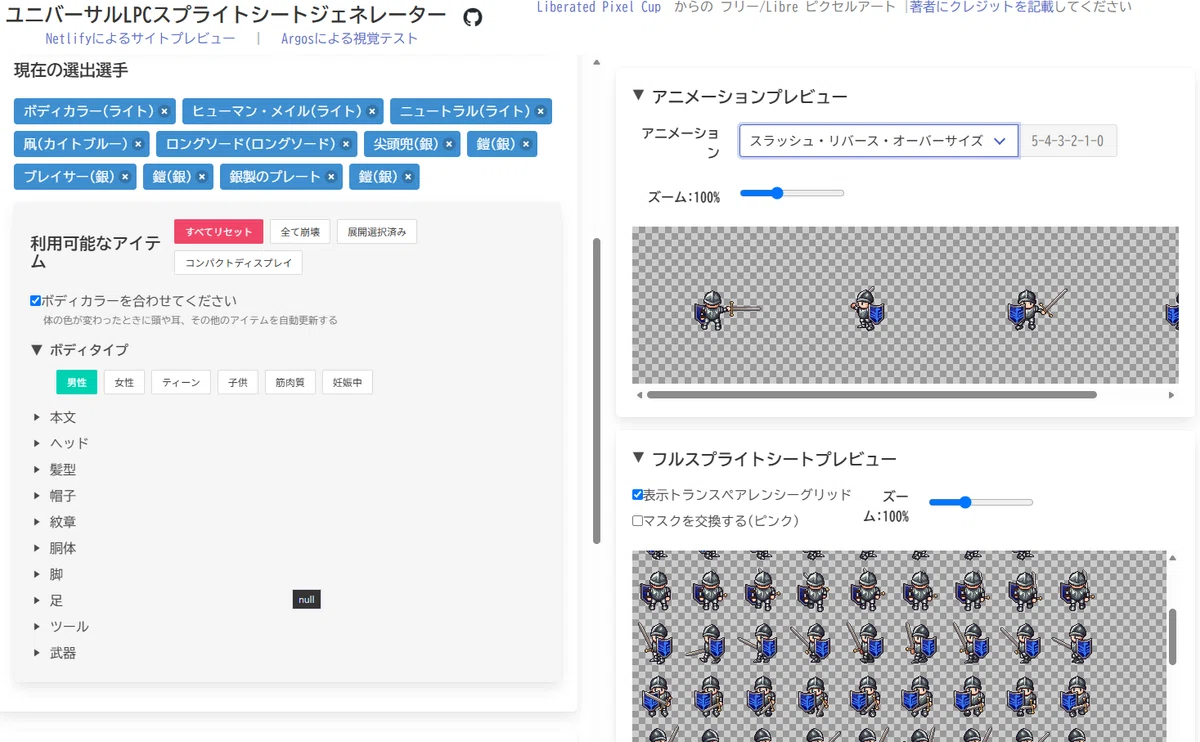Viewport: 1200px width, 742px height.
Task: Open the アニメーション dropdown
Action: (878, 141)
